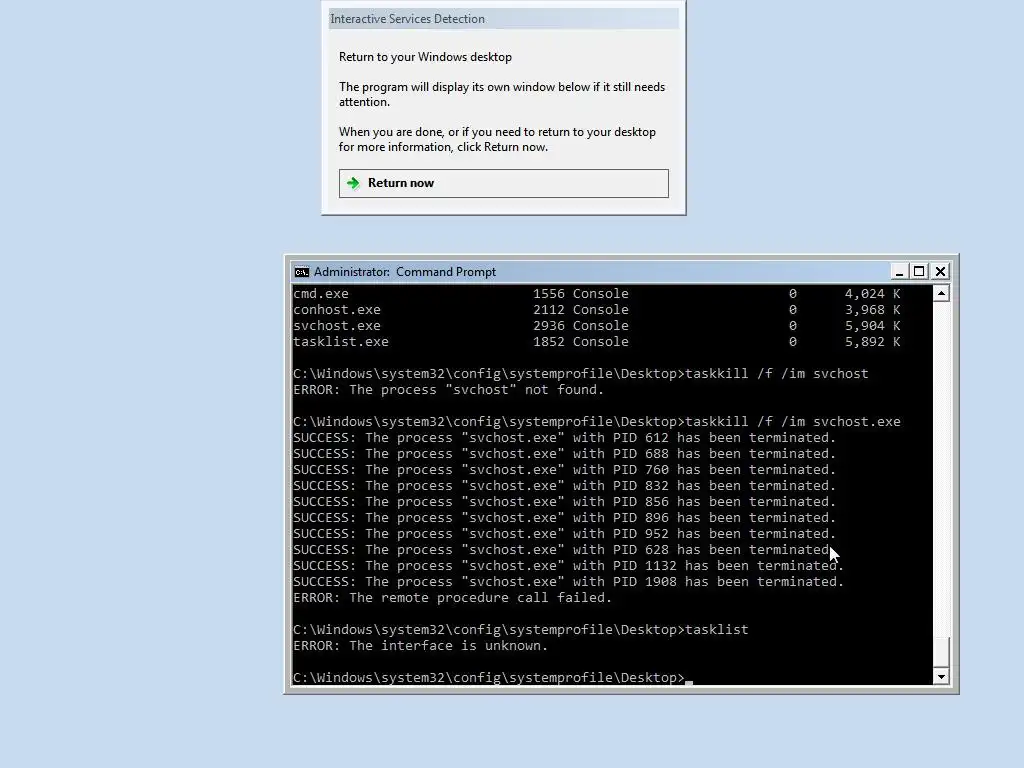
Task: Click the tasklist.exe process row
Action: coord(597,342)
